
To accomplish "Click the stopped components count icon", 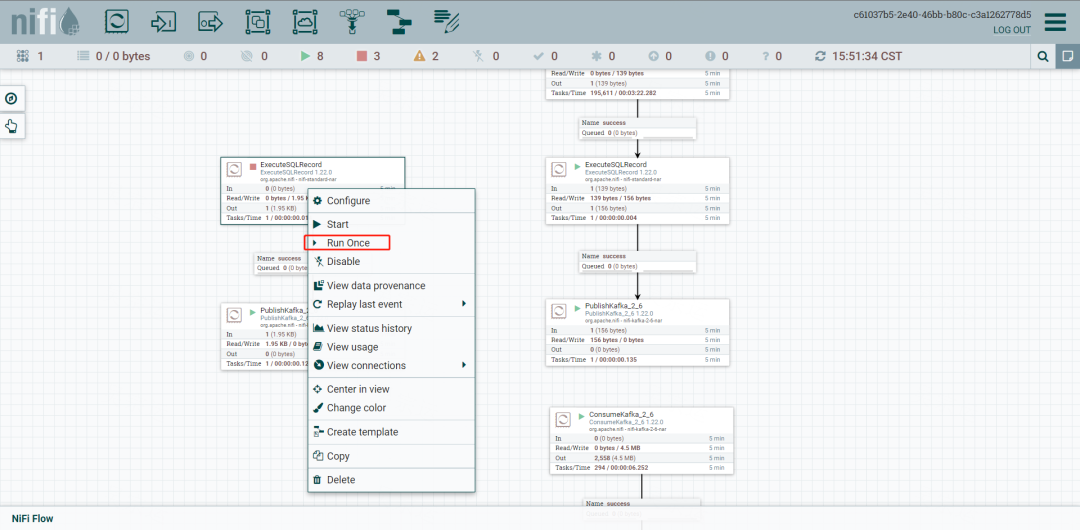I will coord(362,57).
